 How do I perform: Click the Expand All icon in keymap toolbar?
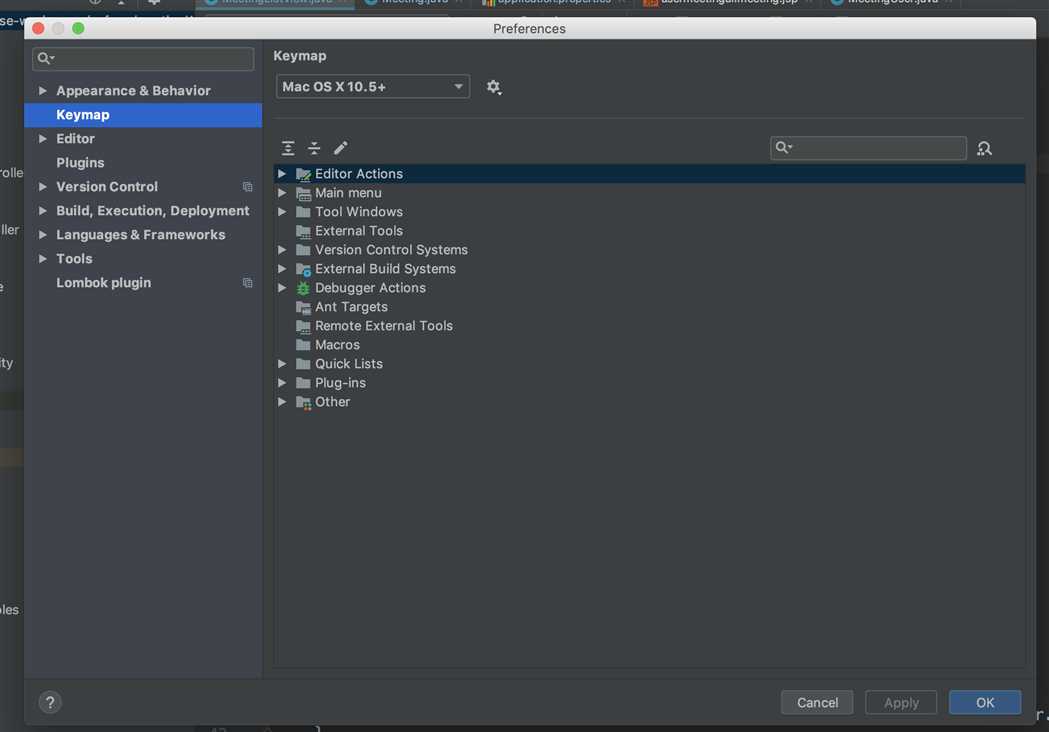(288, 148)
